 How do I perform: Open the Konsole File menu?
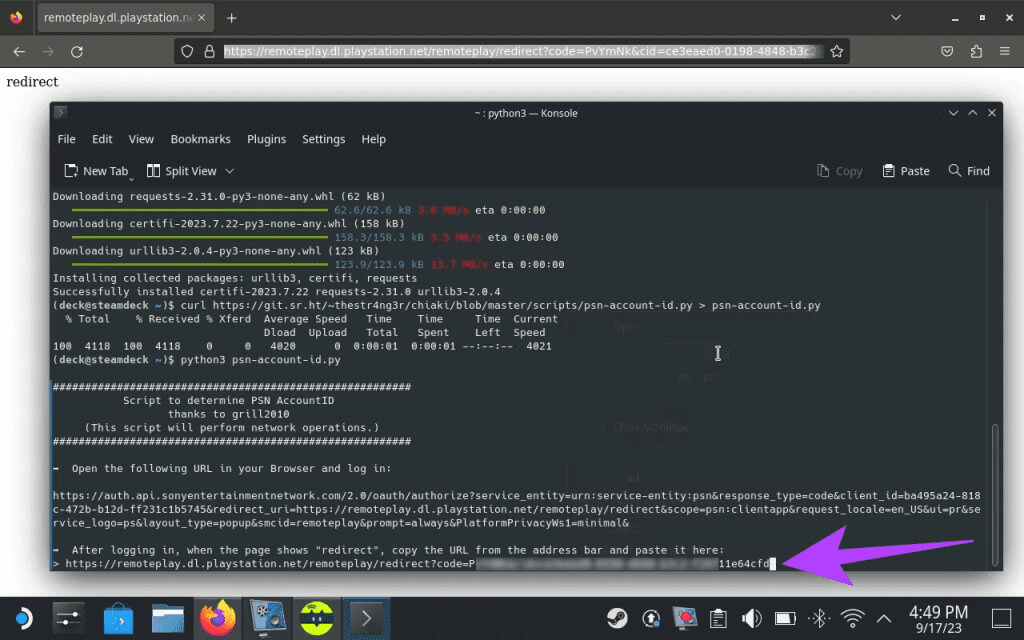click(67, 139)
